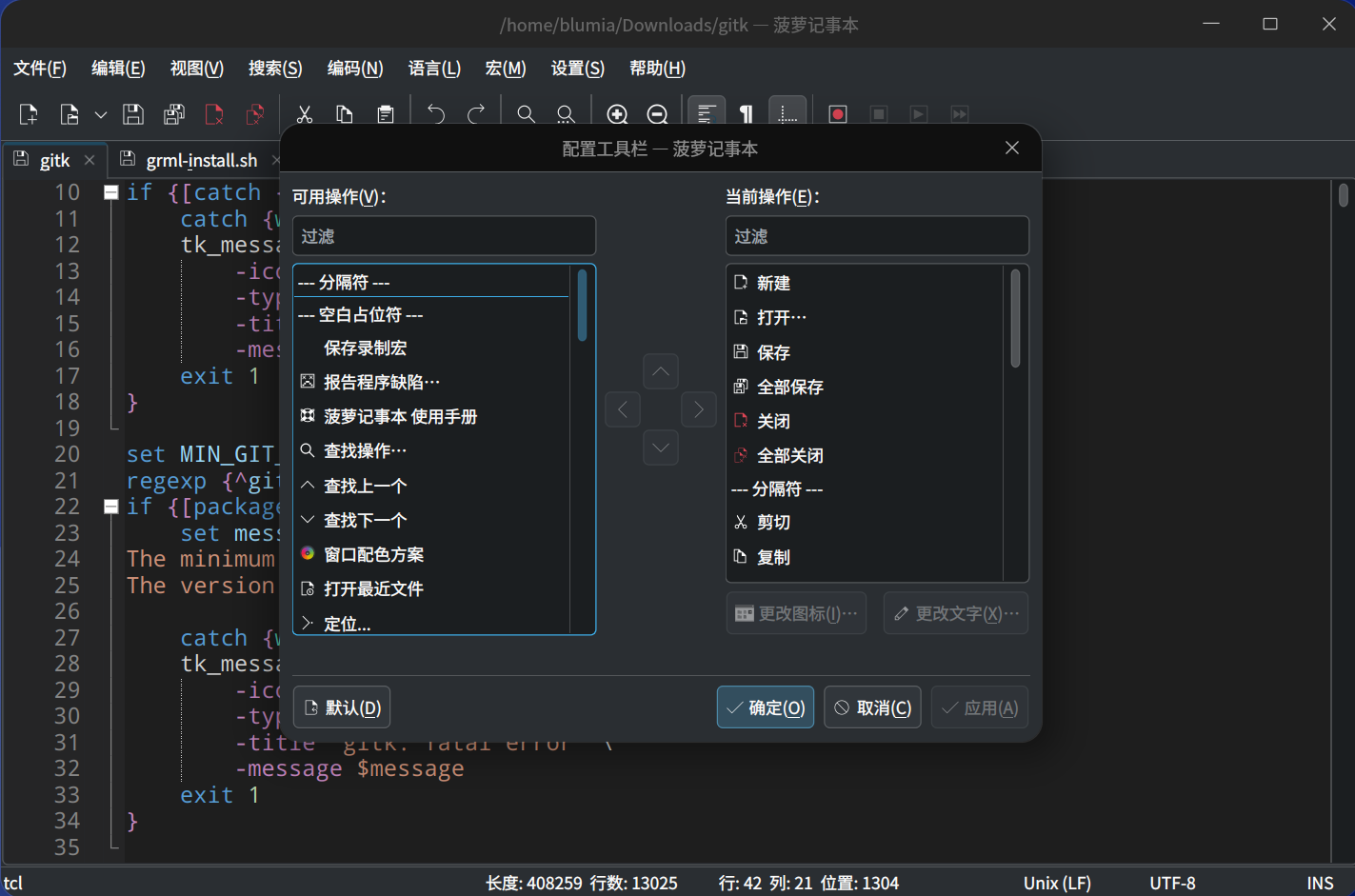Image resolution: width=1355 pixels, height=896 pixels.
Task: Click the 确定(O) button
Action: (x=765, y=707)
